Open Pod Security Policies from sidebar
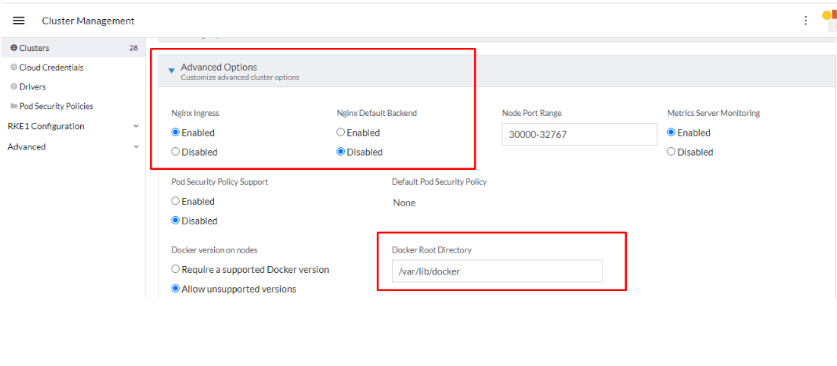Viewport: 837px width, 366px height. click(56, 106)
